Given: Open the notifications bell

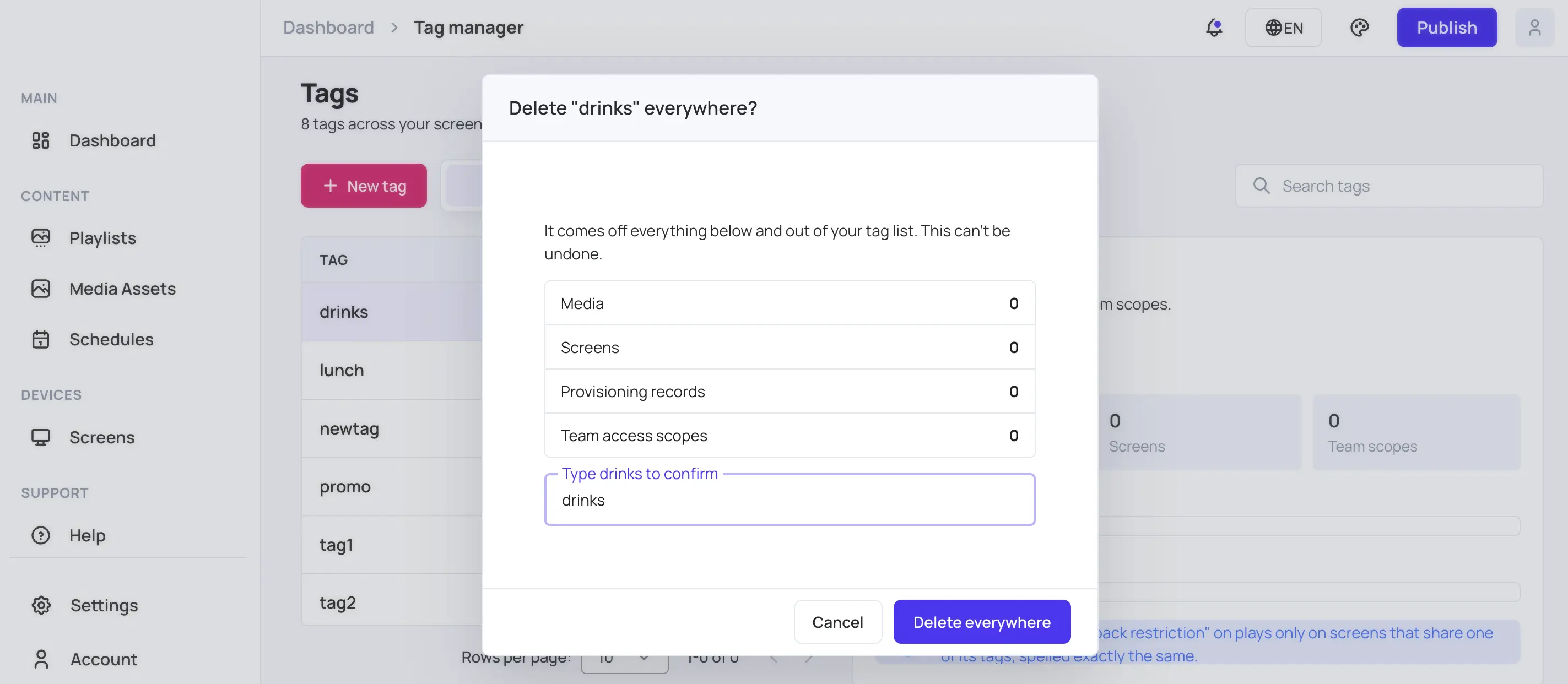Looking at the screenshot, I should 1214,28.
